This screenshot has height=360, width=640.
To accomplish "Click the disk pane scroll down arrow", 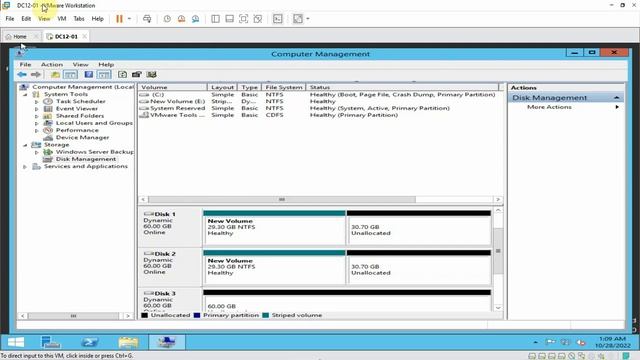I will (x=498, y=308).
